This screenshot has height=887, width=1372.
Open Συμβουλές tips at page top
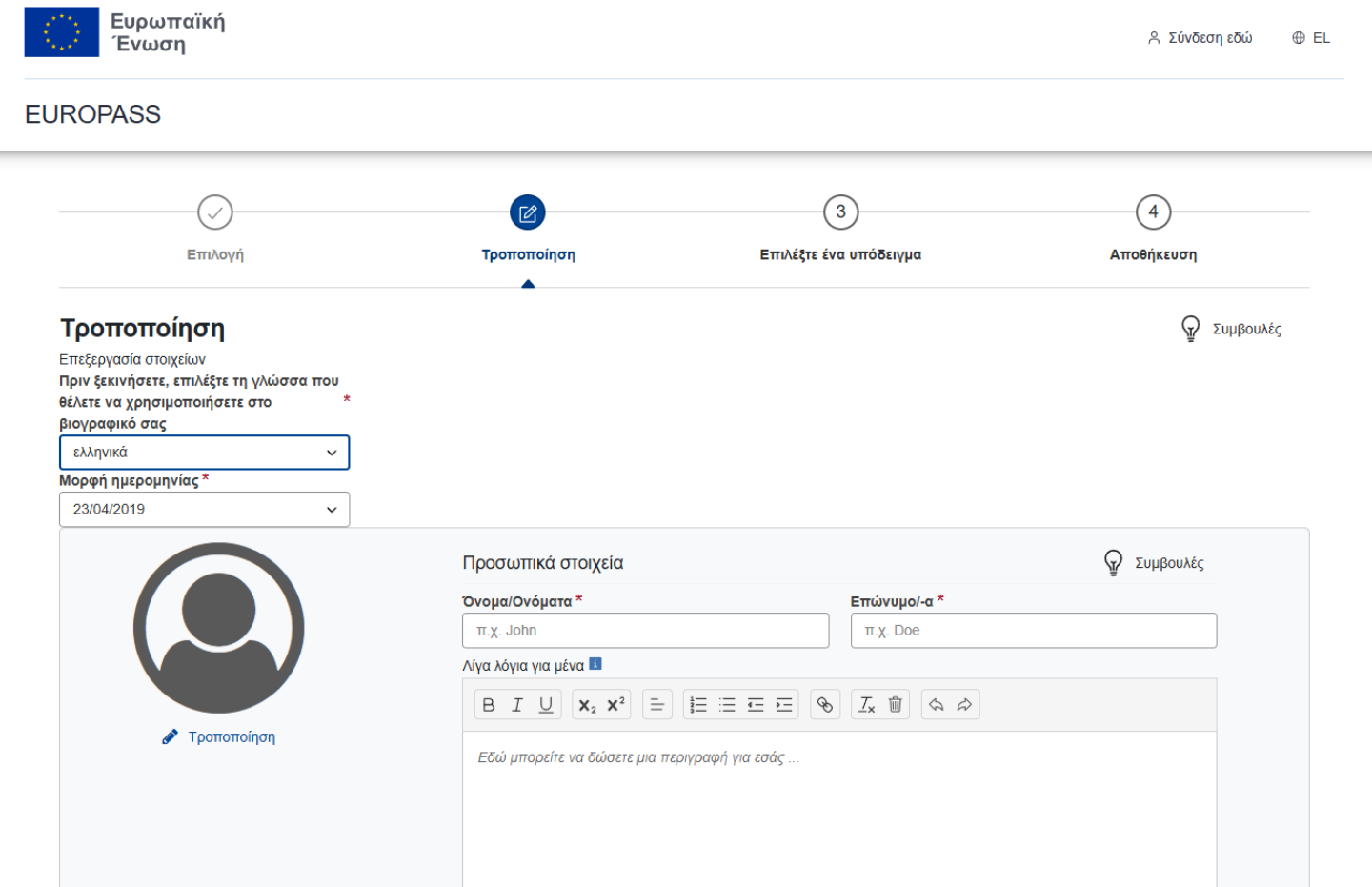(x=1247, y=330)
